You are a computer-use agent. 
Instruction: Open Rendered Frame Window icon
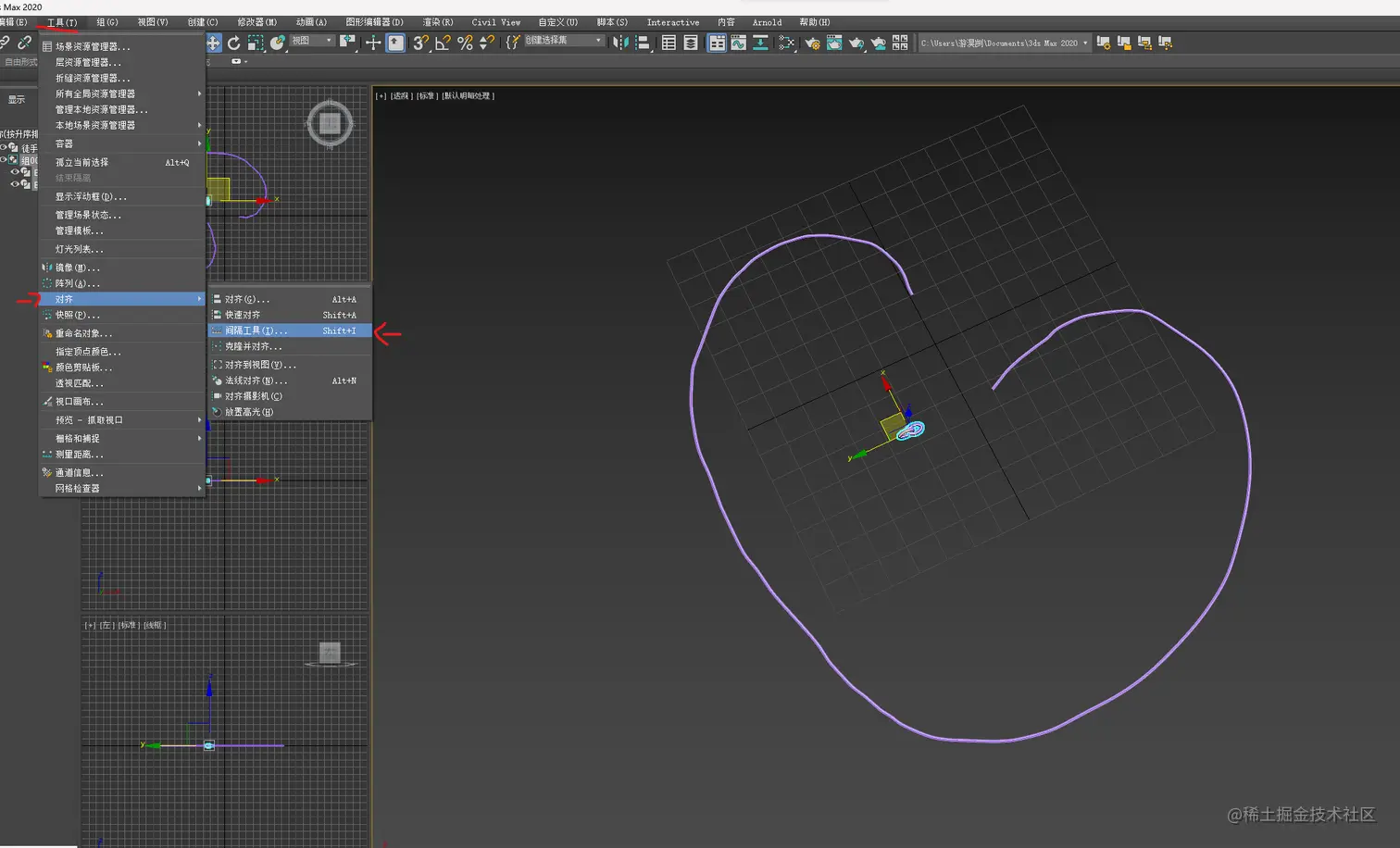(834, 43)
